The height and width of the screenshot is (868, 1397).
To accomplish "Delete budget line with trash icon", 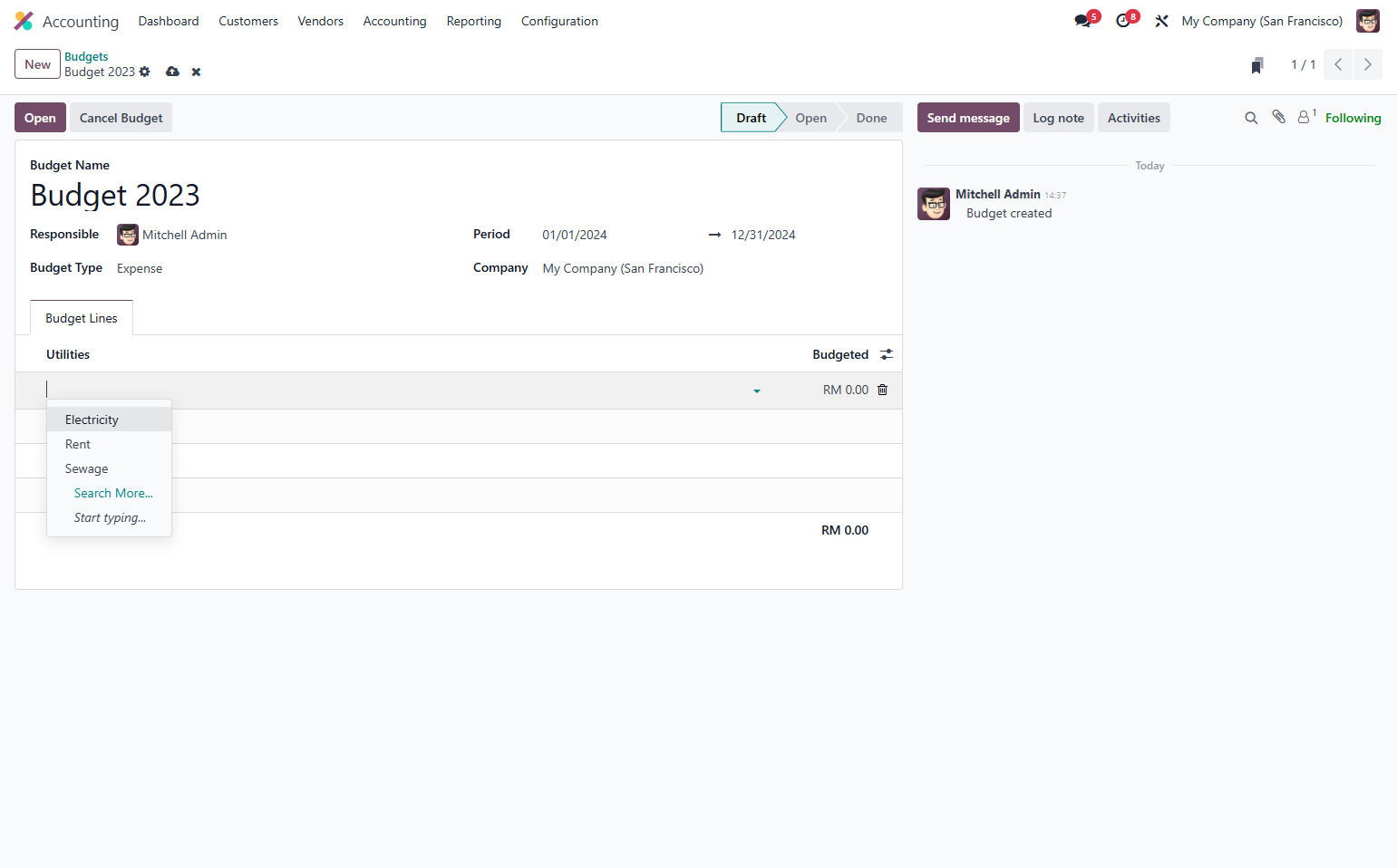I will [x=883, y=390].
